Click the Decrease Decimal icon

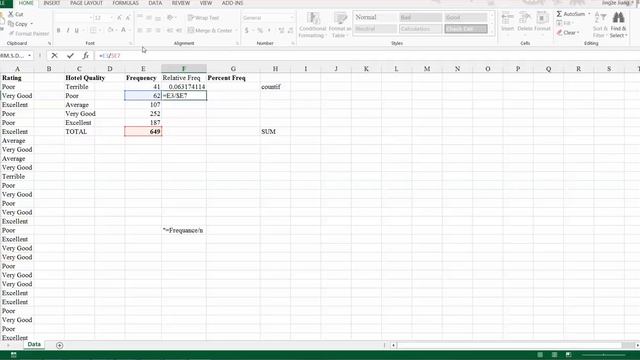(290, 31)
